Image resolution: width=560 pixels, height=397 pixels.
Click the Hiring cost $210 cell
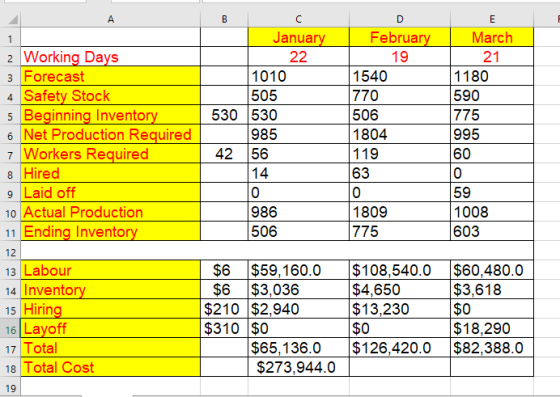tap(224, 309)
